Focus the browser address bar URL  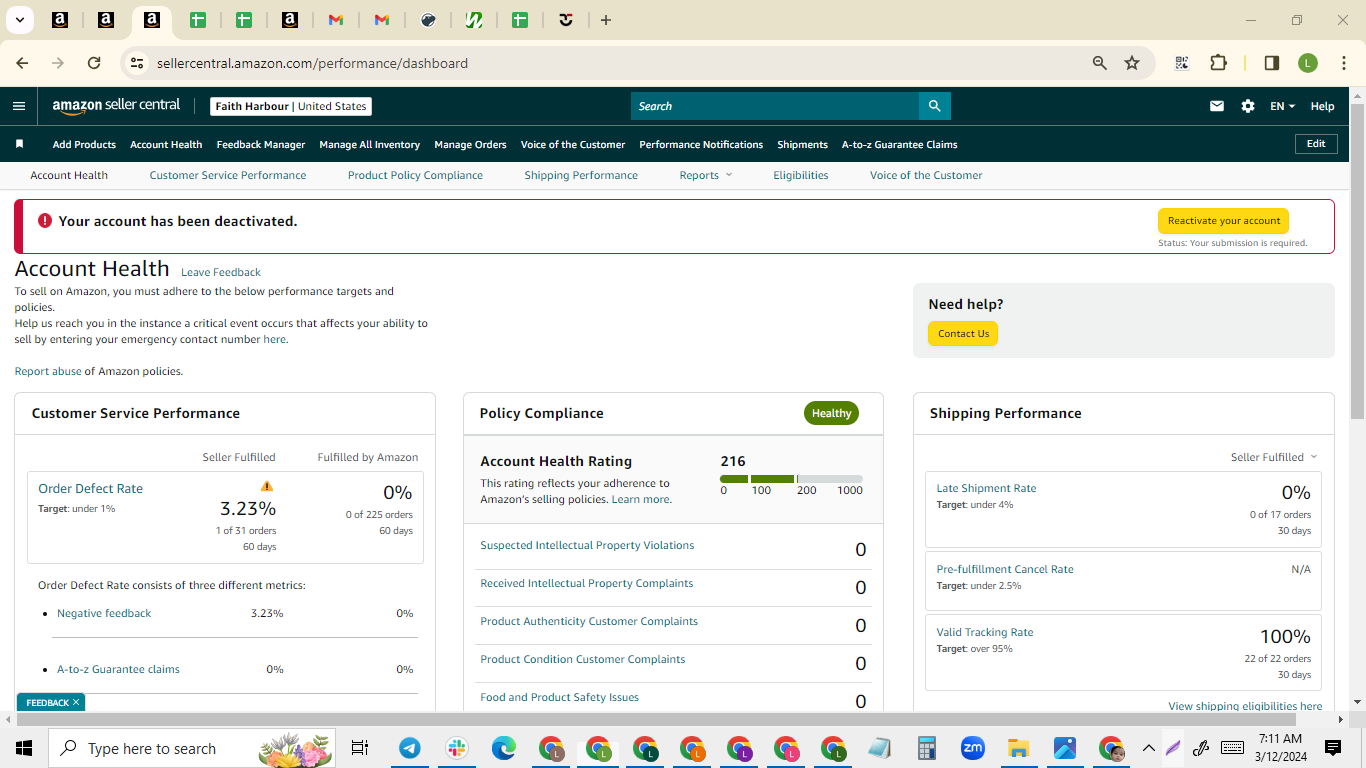coord(312,63)
